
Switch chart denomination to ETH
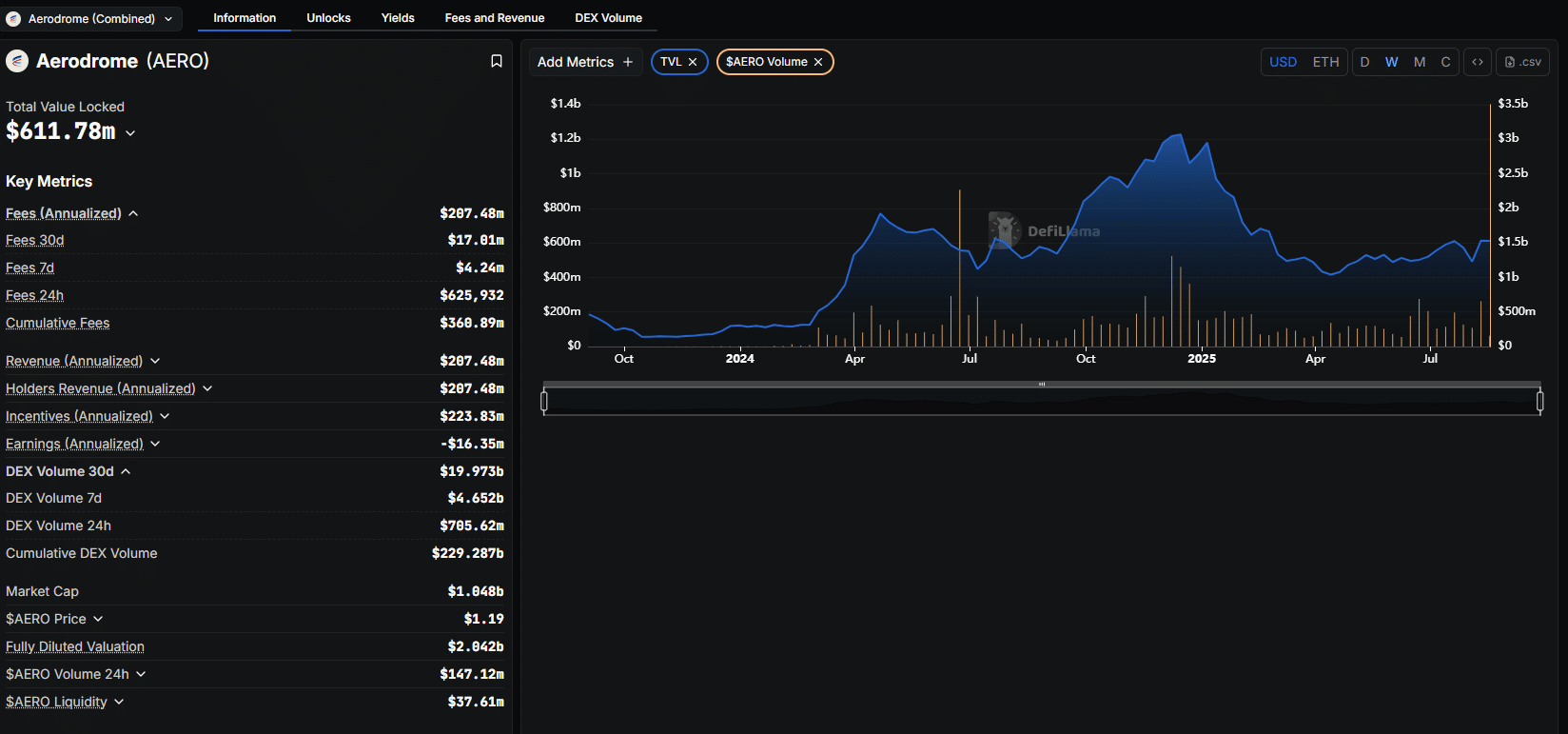click(1325, 62)
